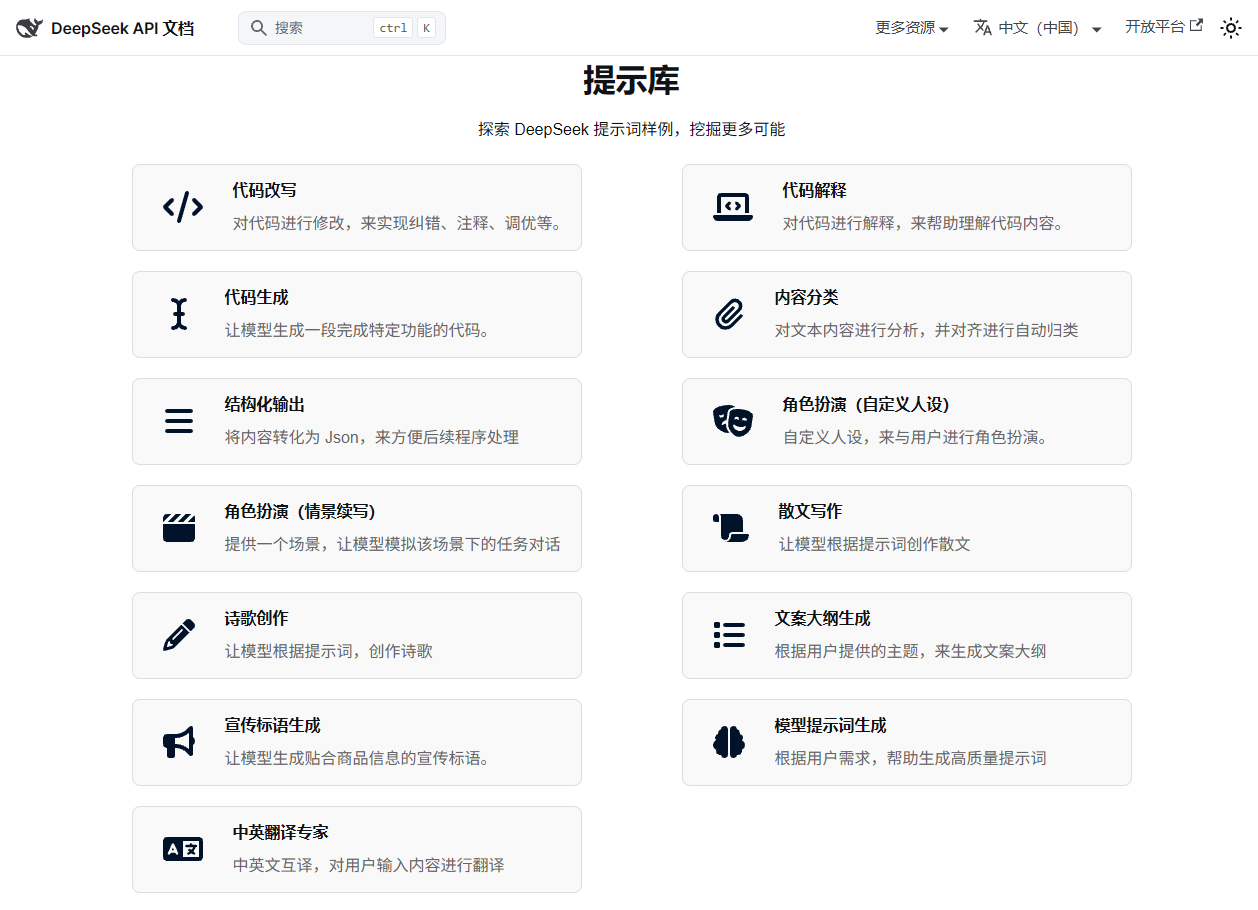Click the ctrl key hint in search
This screenshot has height=910, width=1258.
tap(393, 28)
